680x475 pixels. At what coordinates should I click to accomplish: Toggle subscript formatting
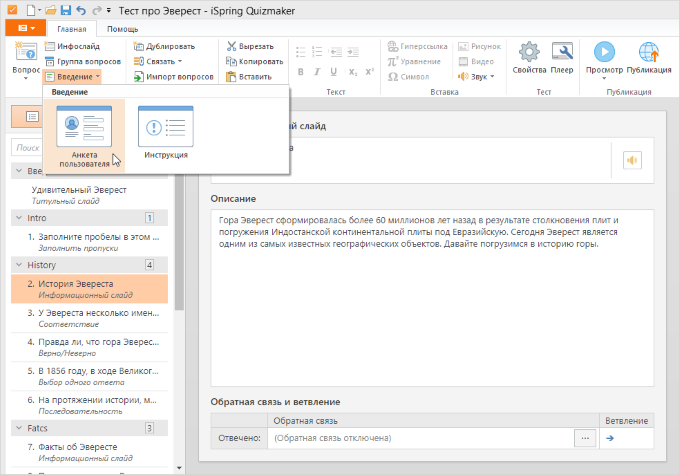coord(353,72)
